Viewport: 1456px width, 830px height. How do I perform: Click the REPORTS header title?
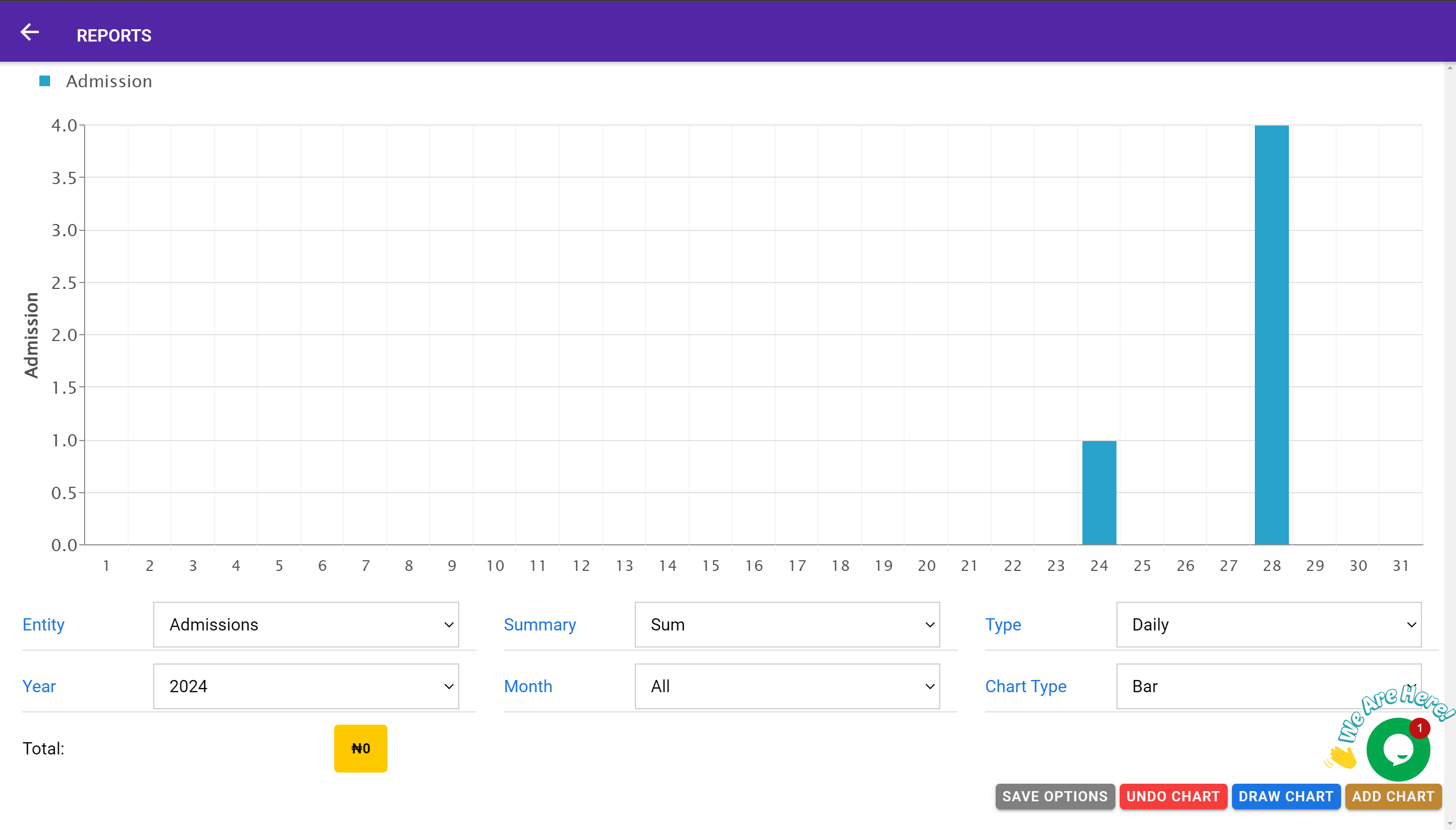pos(114,35)
